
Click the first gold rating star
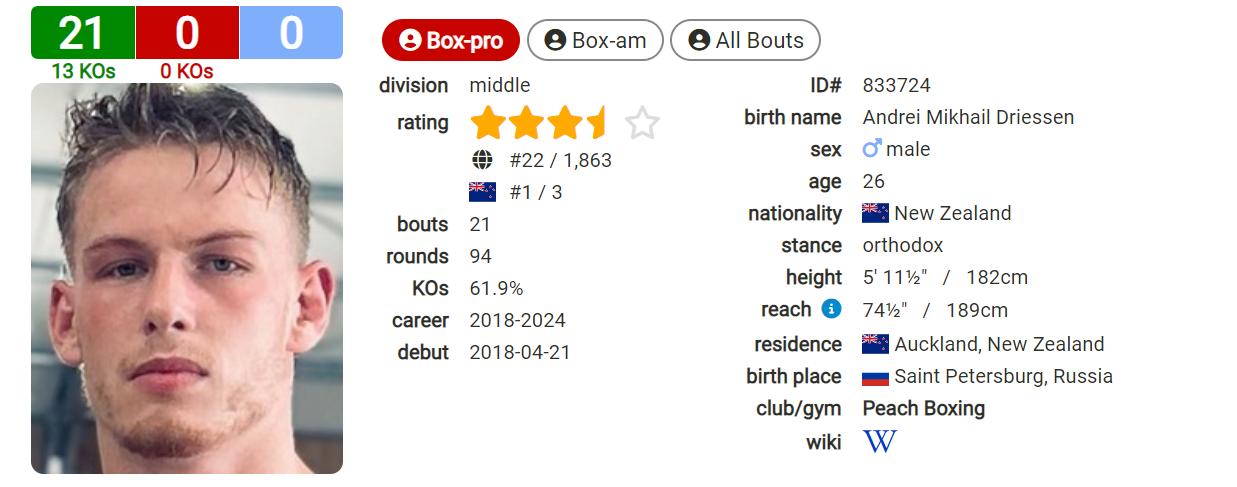[x=488, y=124]
